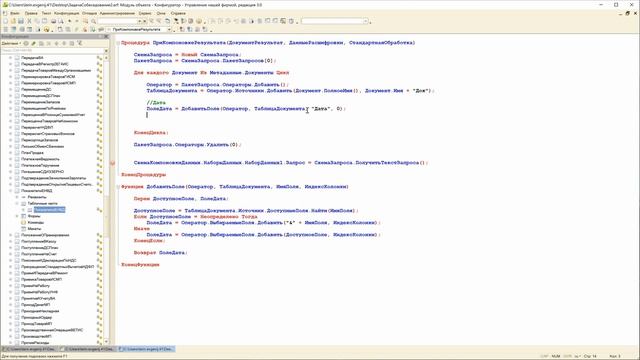Click the Возврат ПолеДата code line
Viewport: 640px width, 360px height.
tap(160, 253)
